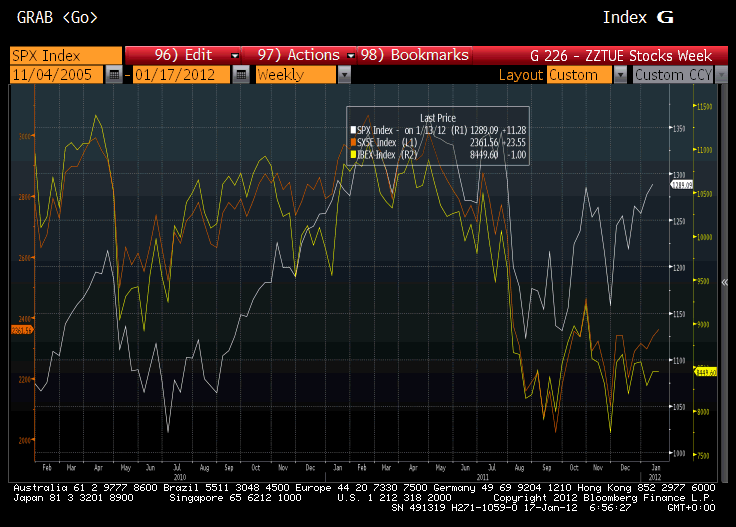Click the orange SX5E price marker on left axis
The width and height of the screenshot is (736, 527).
[x=22, y=330]
